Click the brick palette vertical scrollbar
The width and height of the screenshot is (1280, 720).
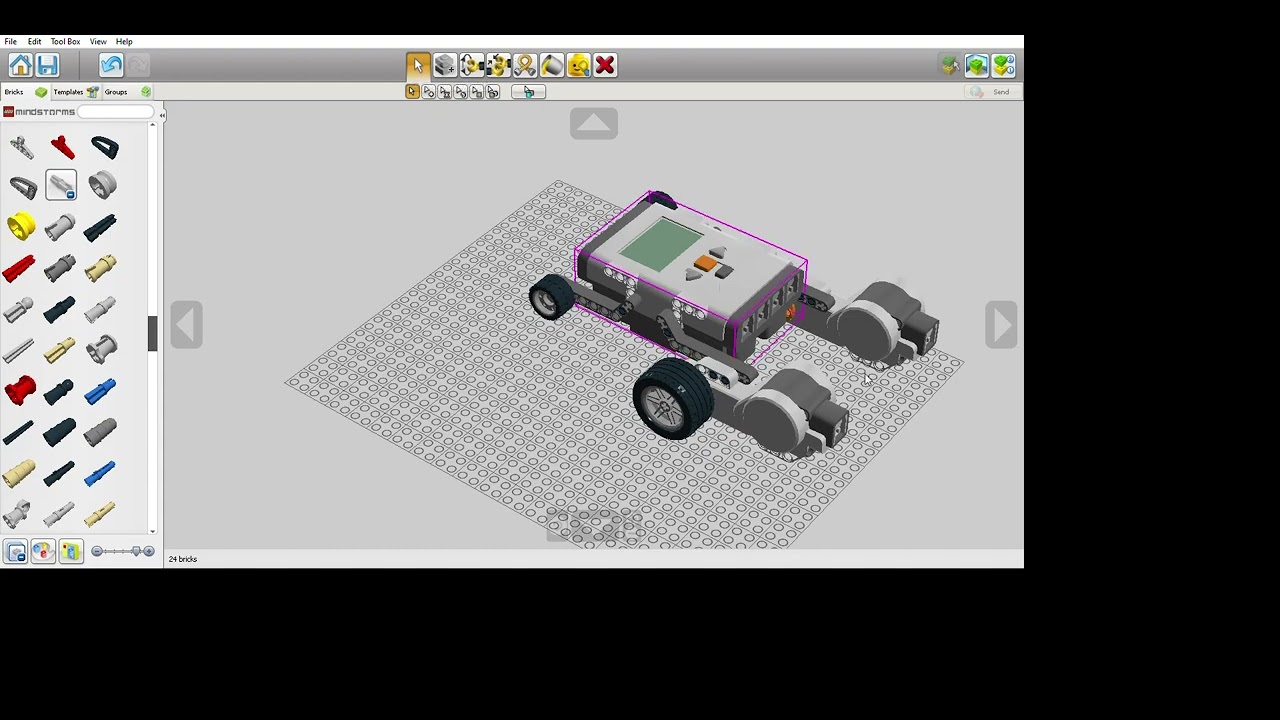click(x=152, y=334)
